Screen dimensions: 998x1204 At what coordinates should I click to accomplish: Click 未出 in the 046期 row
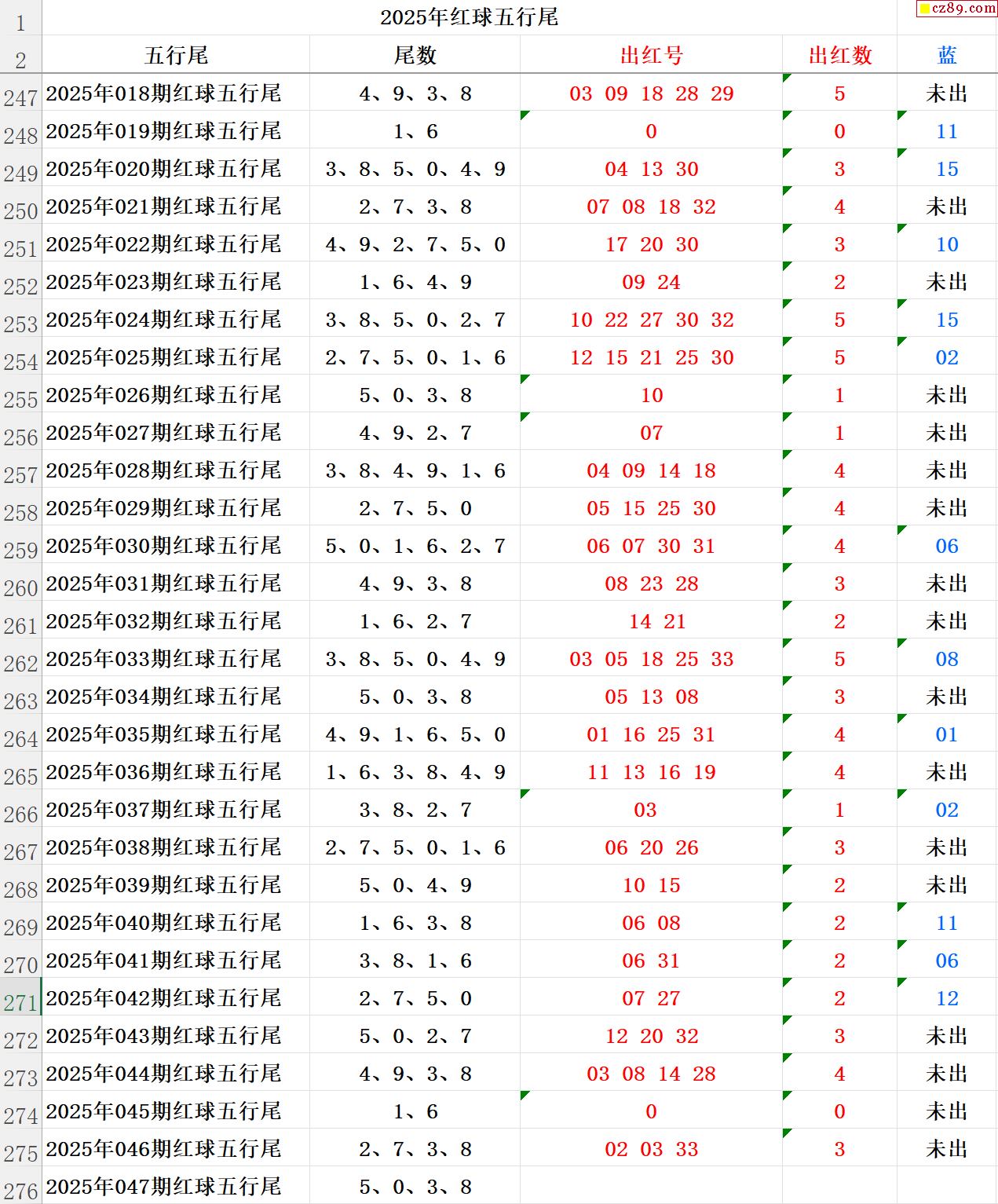(x=947, y=1149)
